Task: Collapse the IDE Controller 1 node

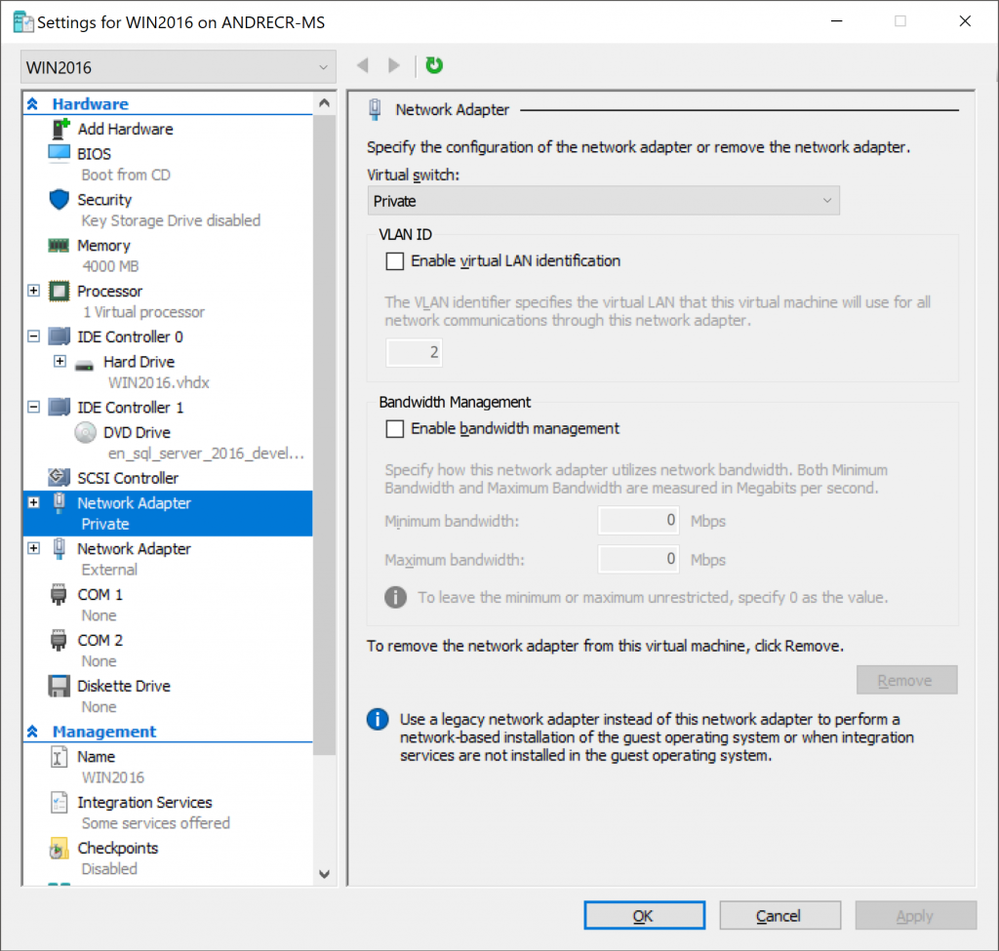Action: 34,407
